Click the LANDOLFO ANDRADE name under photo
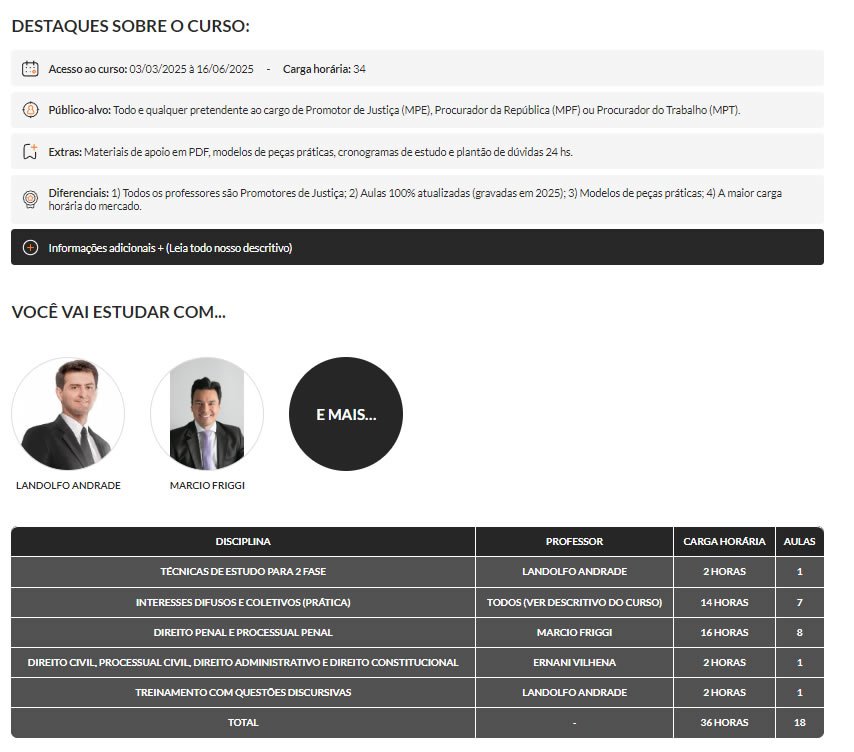The image size is (854, 752). [68, 485]
